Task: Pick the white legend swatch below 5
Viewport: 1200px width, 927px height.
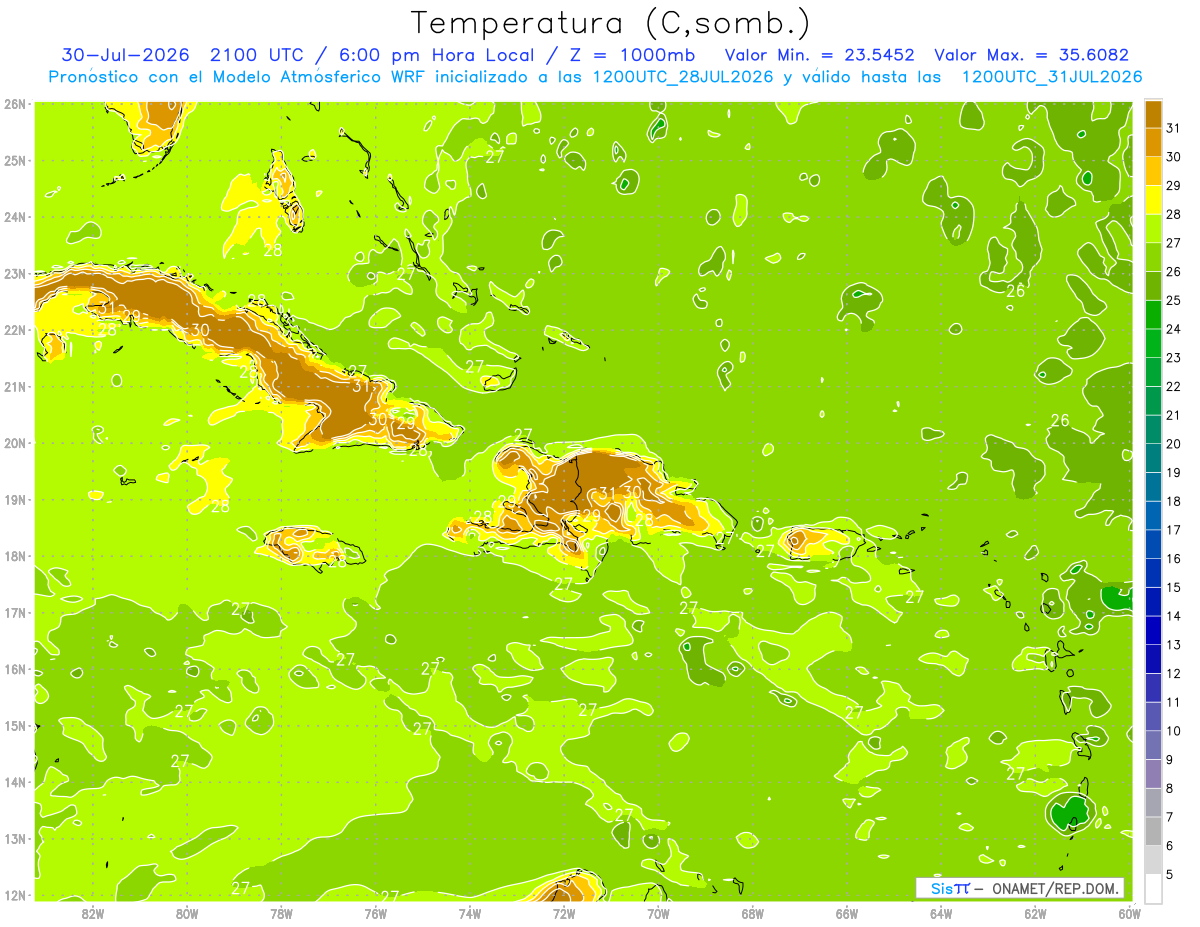Action: 1154,888
